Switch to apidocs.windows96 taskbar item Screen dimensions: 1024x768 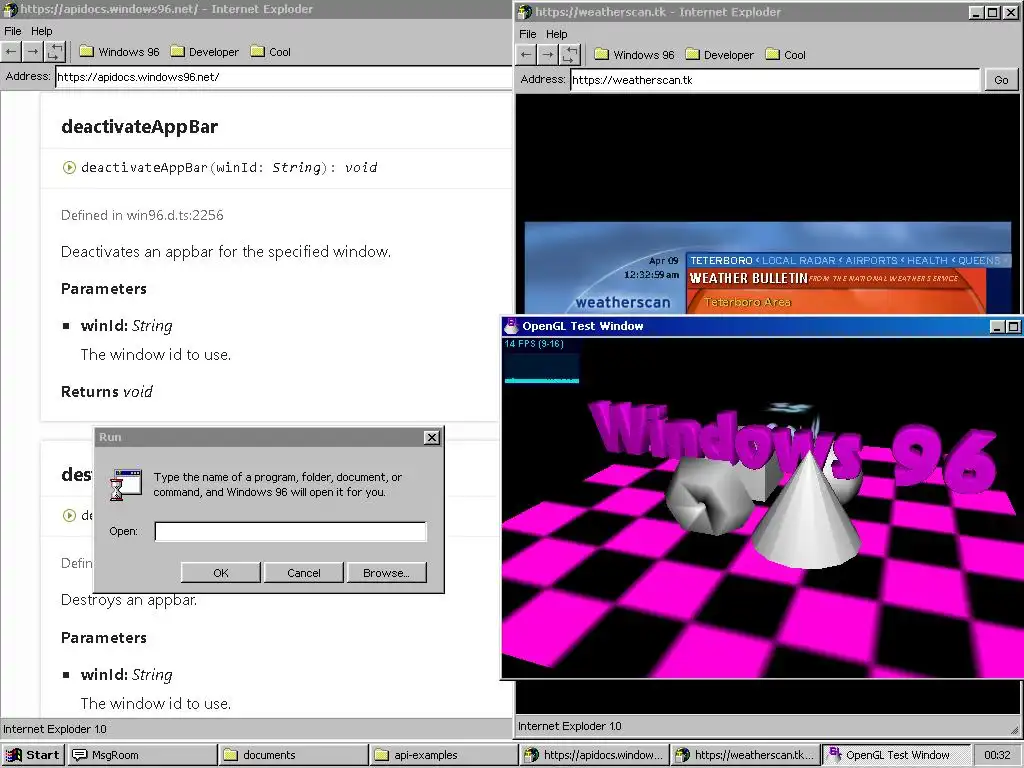point(595,755)
